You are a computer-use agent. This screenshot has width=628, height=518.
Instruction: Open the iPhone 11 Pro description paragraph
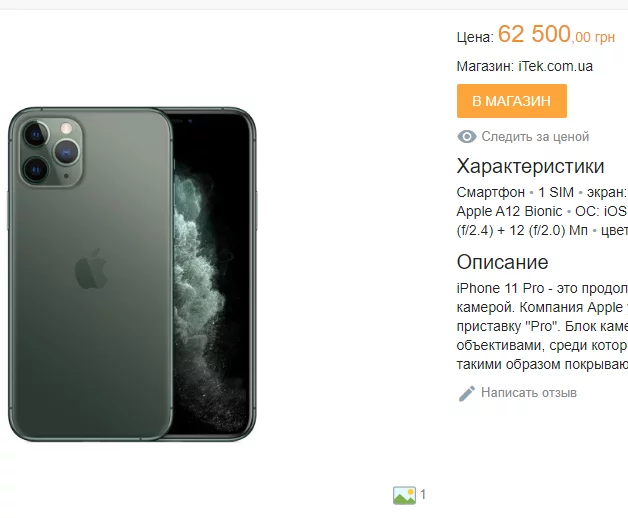tap(542, 326)
